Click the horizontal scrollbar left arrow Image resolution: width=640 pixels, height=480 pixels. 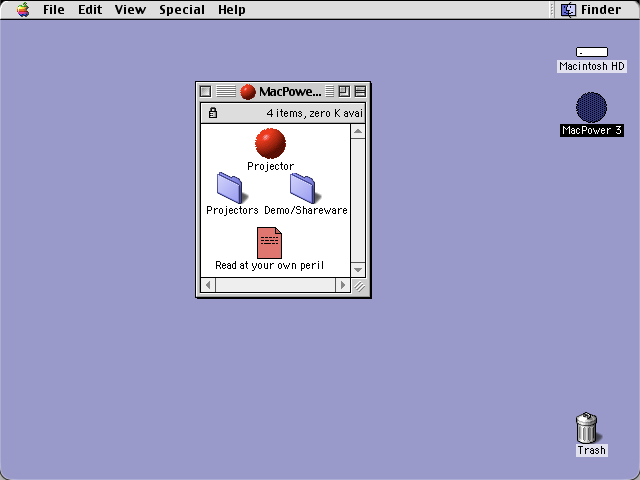click(x=208, y=285)
